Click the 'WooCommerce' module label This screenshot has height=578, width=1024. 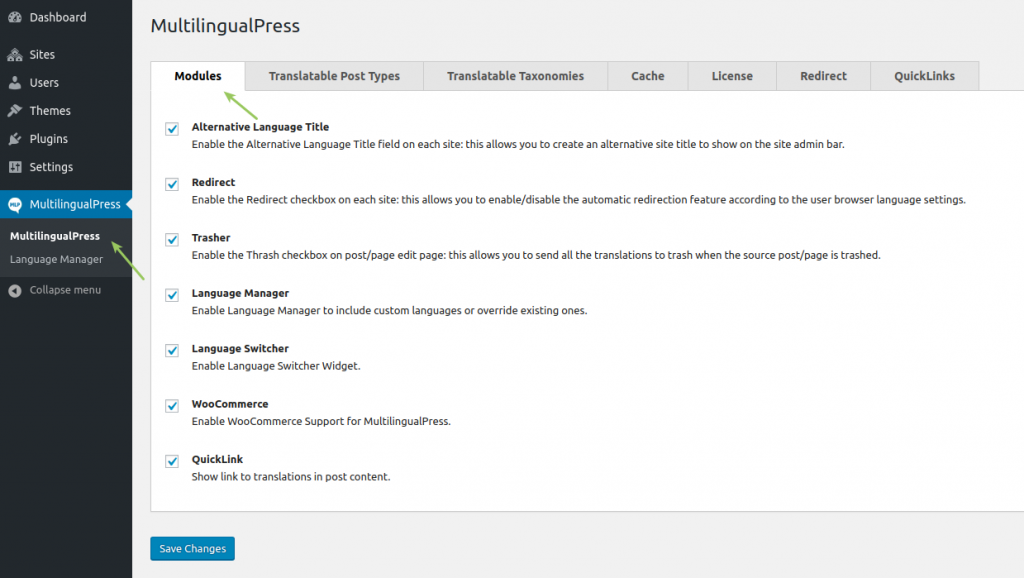click(229, 404)
